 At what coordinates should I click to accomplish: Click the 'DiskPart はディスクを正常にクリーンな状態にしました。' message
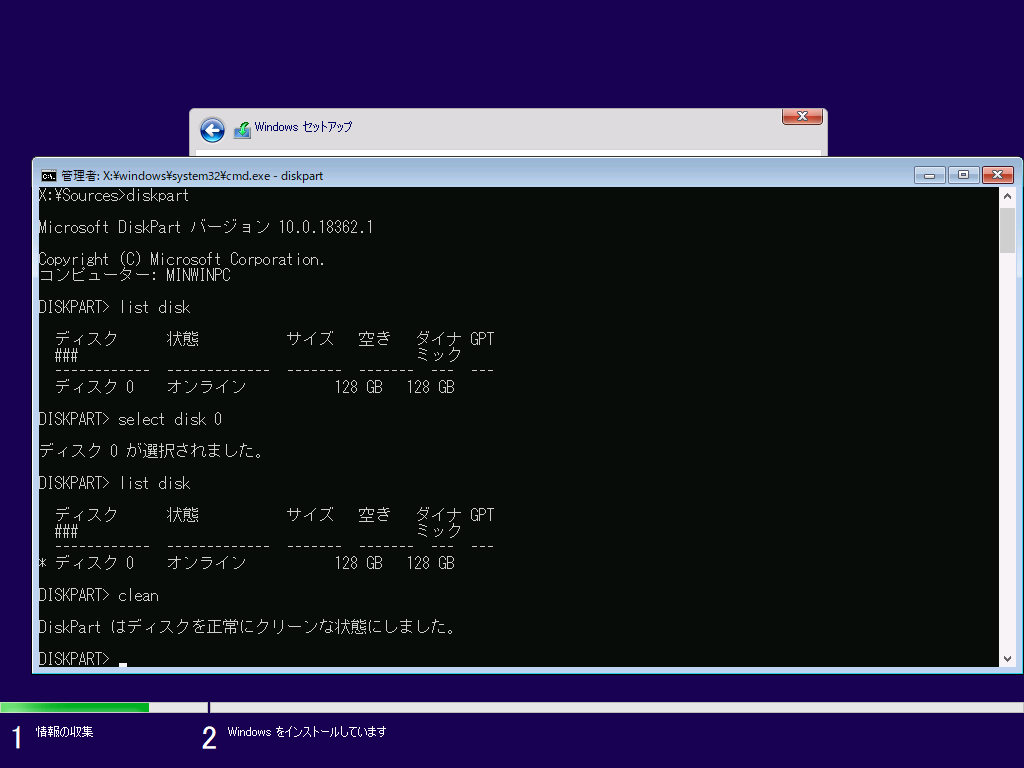coord(247,627)
